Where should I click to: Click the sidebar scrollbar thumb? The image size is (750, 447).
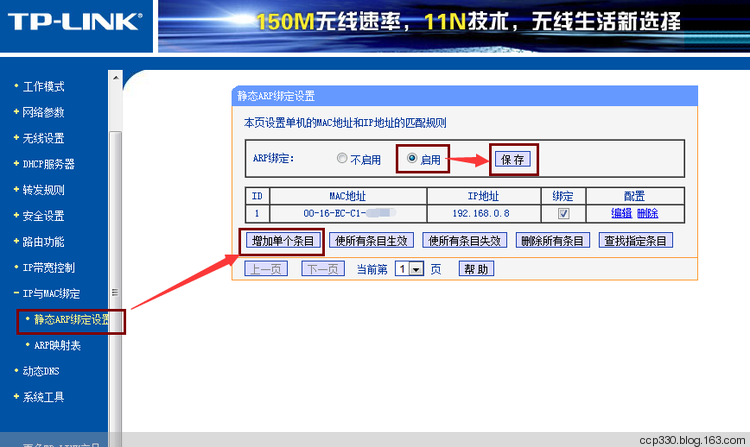click(x=115, y=287)
